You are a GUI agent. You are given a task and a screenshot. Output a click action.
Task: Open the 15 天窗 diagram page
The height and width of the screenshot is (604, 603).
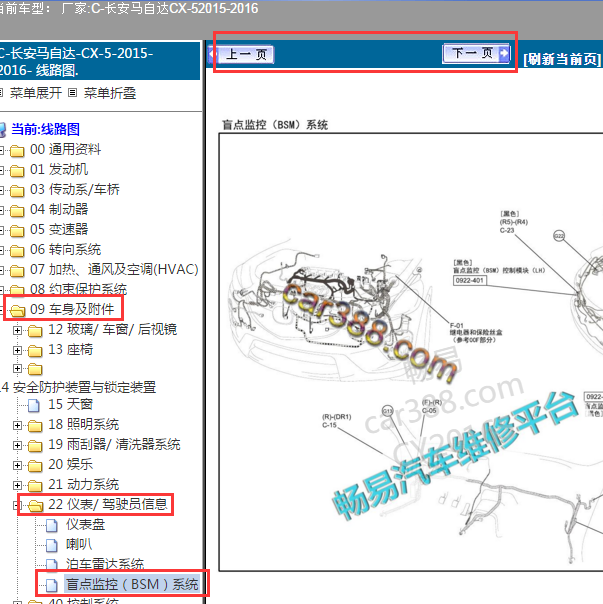(71, 404)
